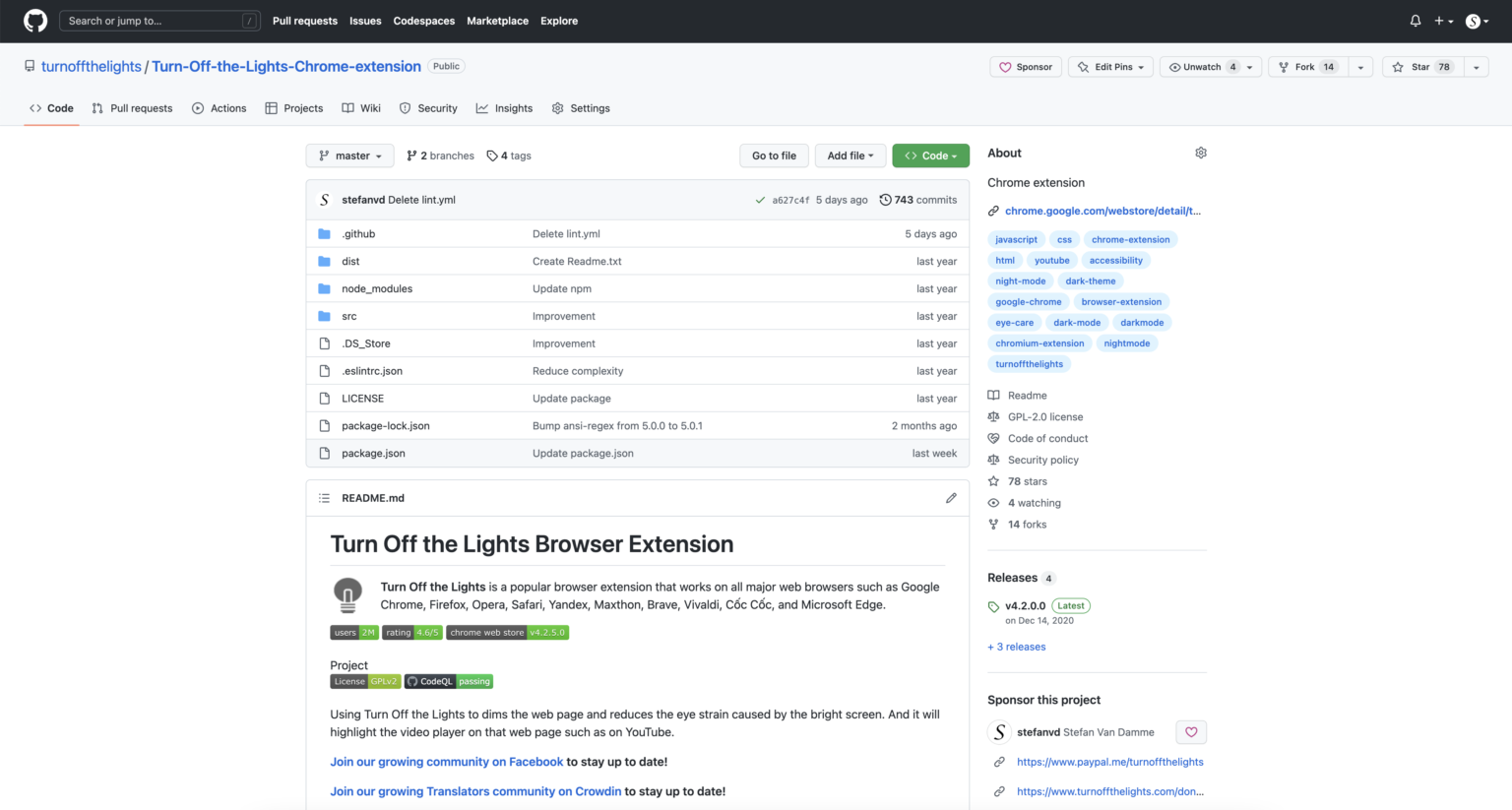
Task: Open the Add file dropdown
Action: coord(850,156)
